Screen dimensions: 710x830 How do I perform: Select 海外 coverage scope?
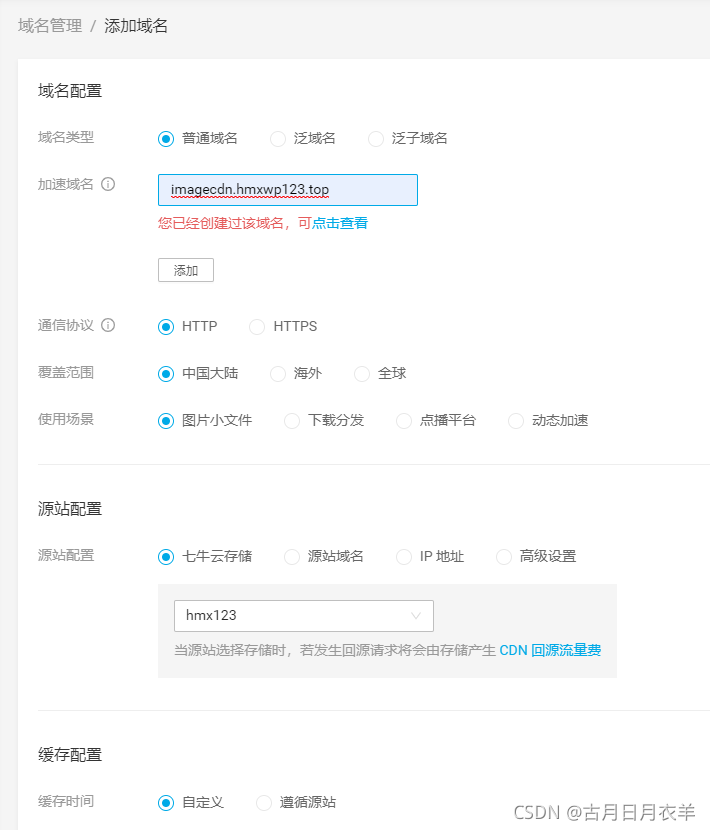coord(276,373)
